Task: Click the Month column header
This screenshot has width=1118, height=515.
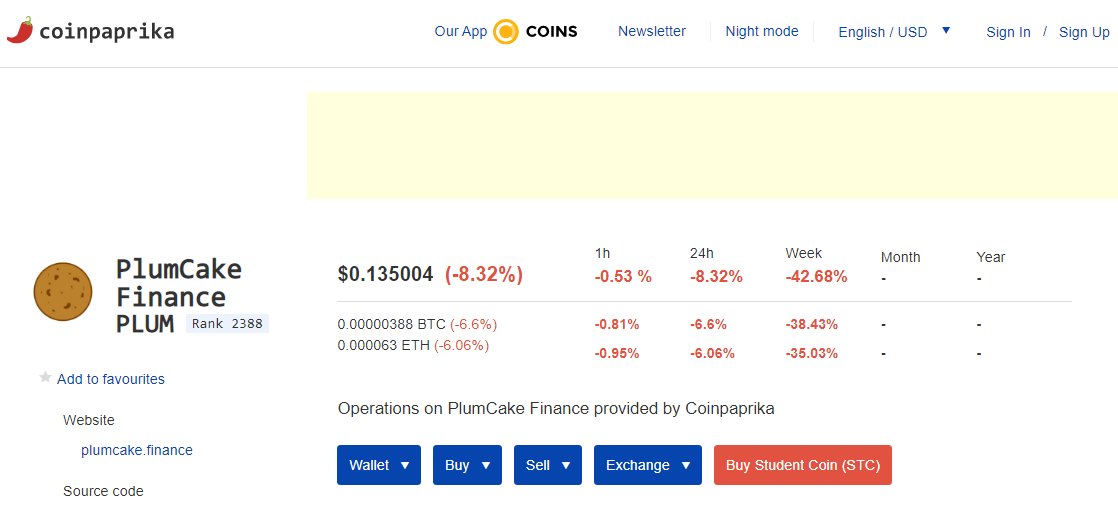Action: pyautogui.click(x=901, y=257)
